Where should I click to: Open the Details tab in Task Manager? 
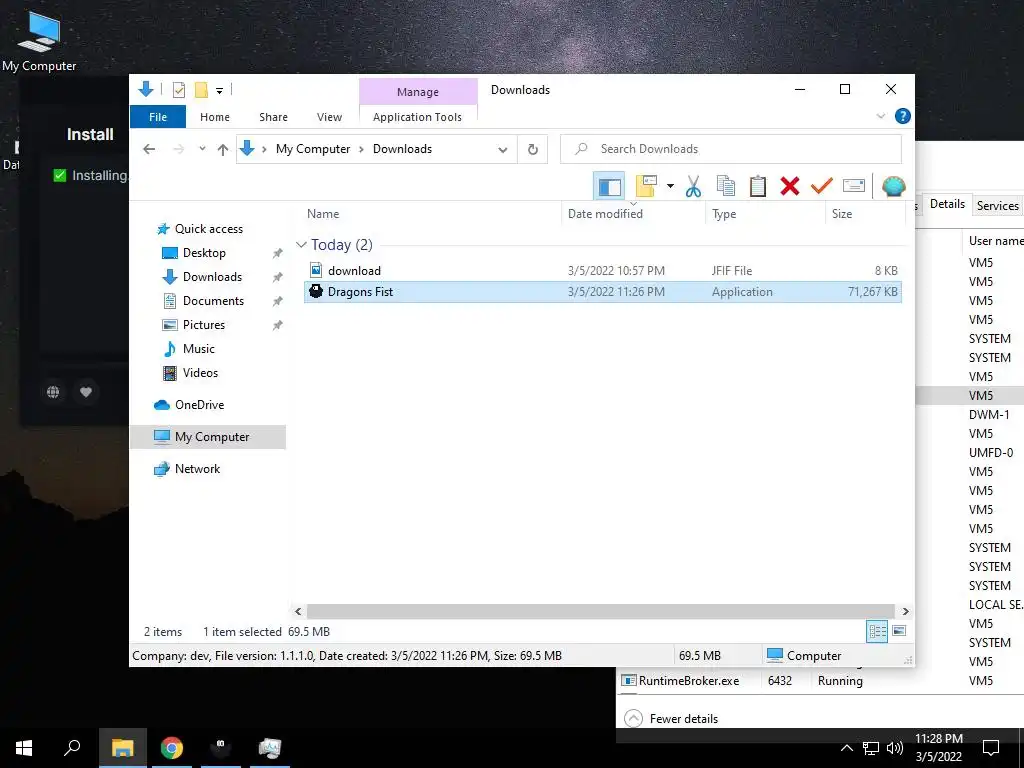coord(947,204)
